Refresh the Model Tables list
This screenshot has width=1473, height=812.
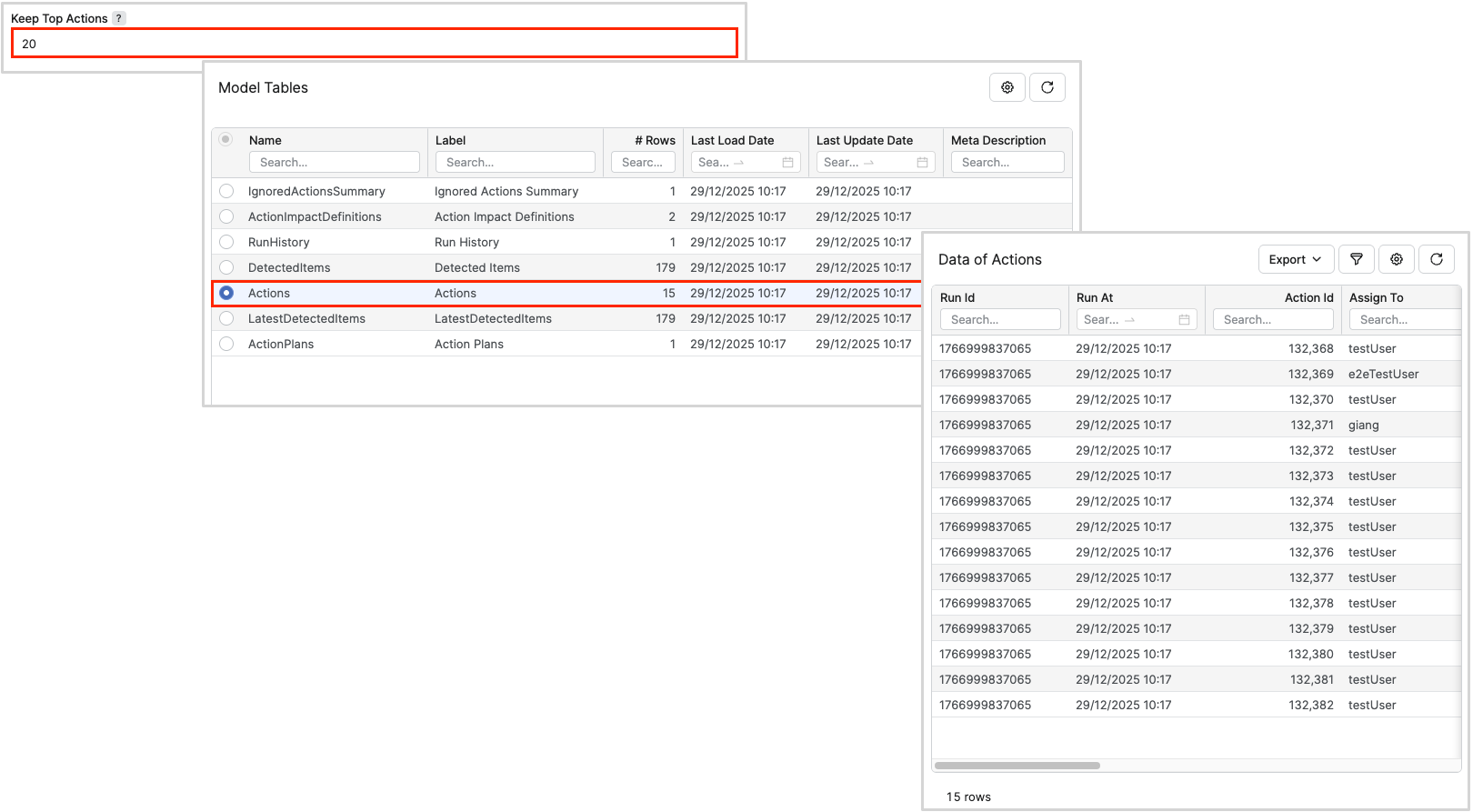(x=1047, y=87)
